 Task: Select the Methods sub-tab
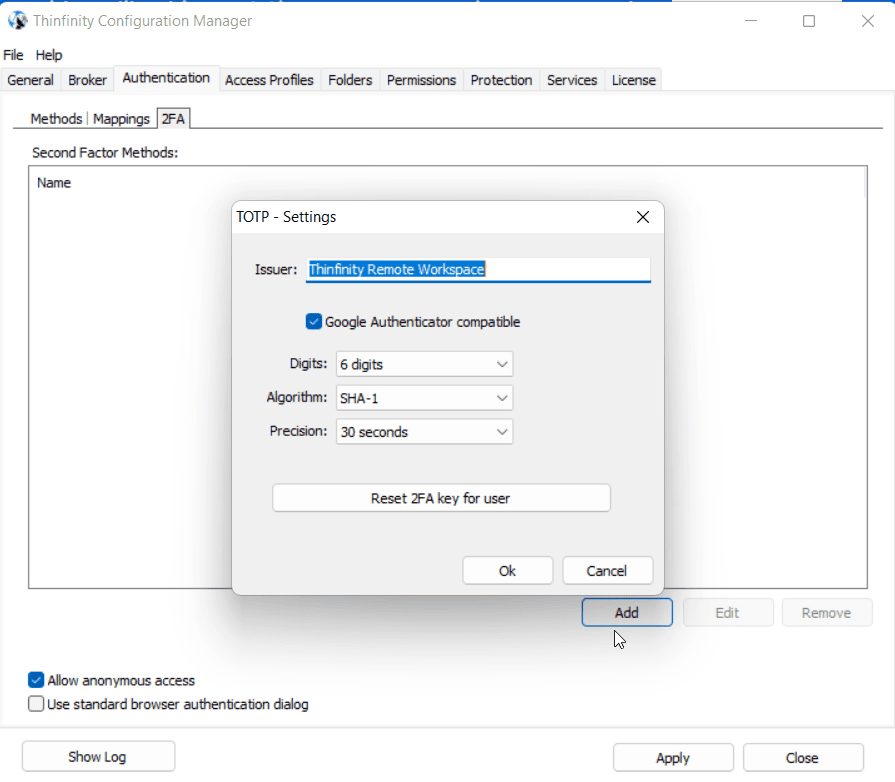tap(56, 119)
